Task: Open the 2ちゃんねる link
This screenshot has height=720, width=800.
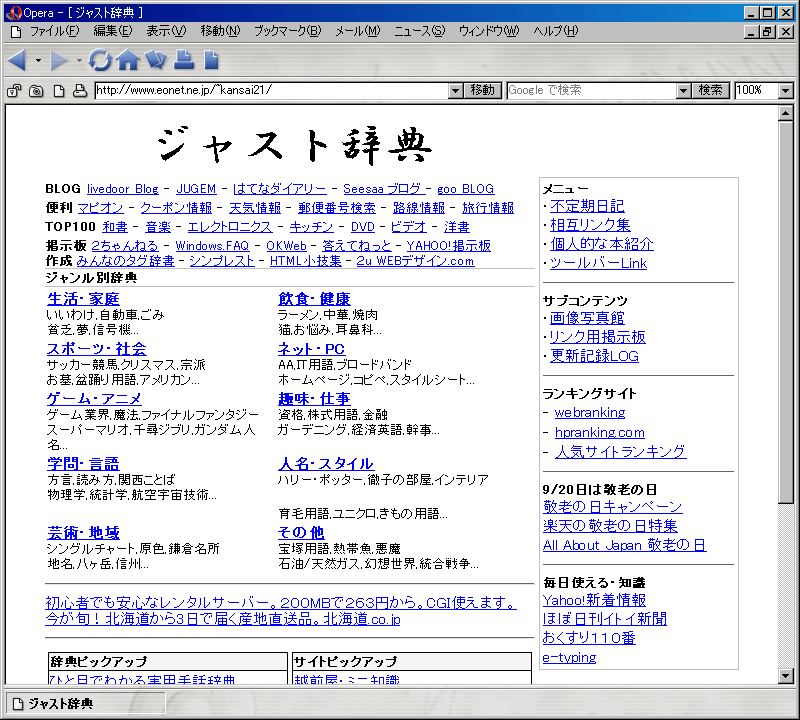Action: click(x=125, y=245)
